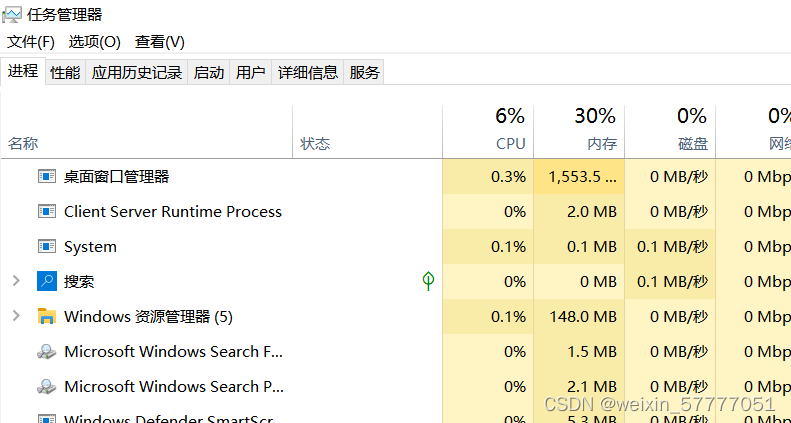Screen dimensions: 791x423
Task: Switch to the 启动 tab
Action: [x=209, y=73]
